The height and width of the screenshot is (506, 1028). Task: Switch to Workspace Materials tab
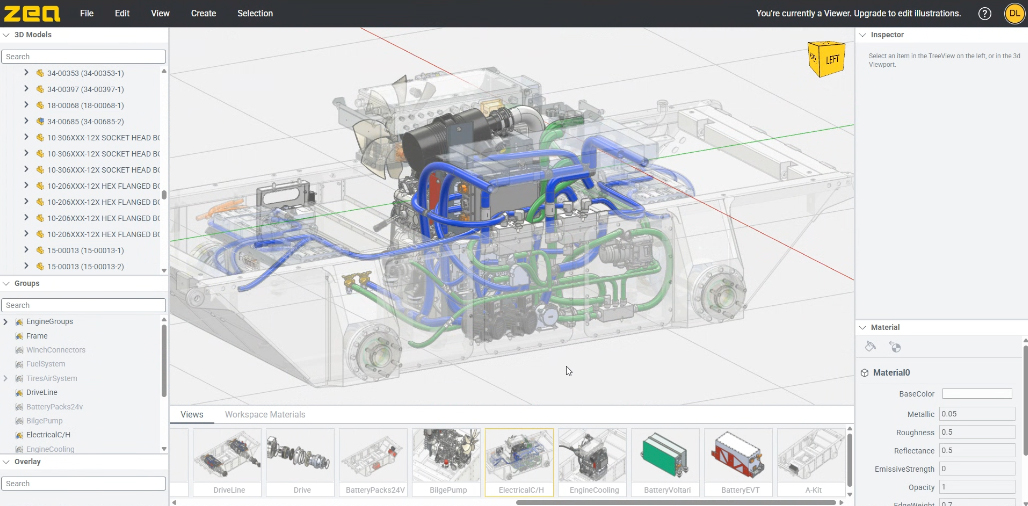click(265, 414)
